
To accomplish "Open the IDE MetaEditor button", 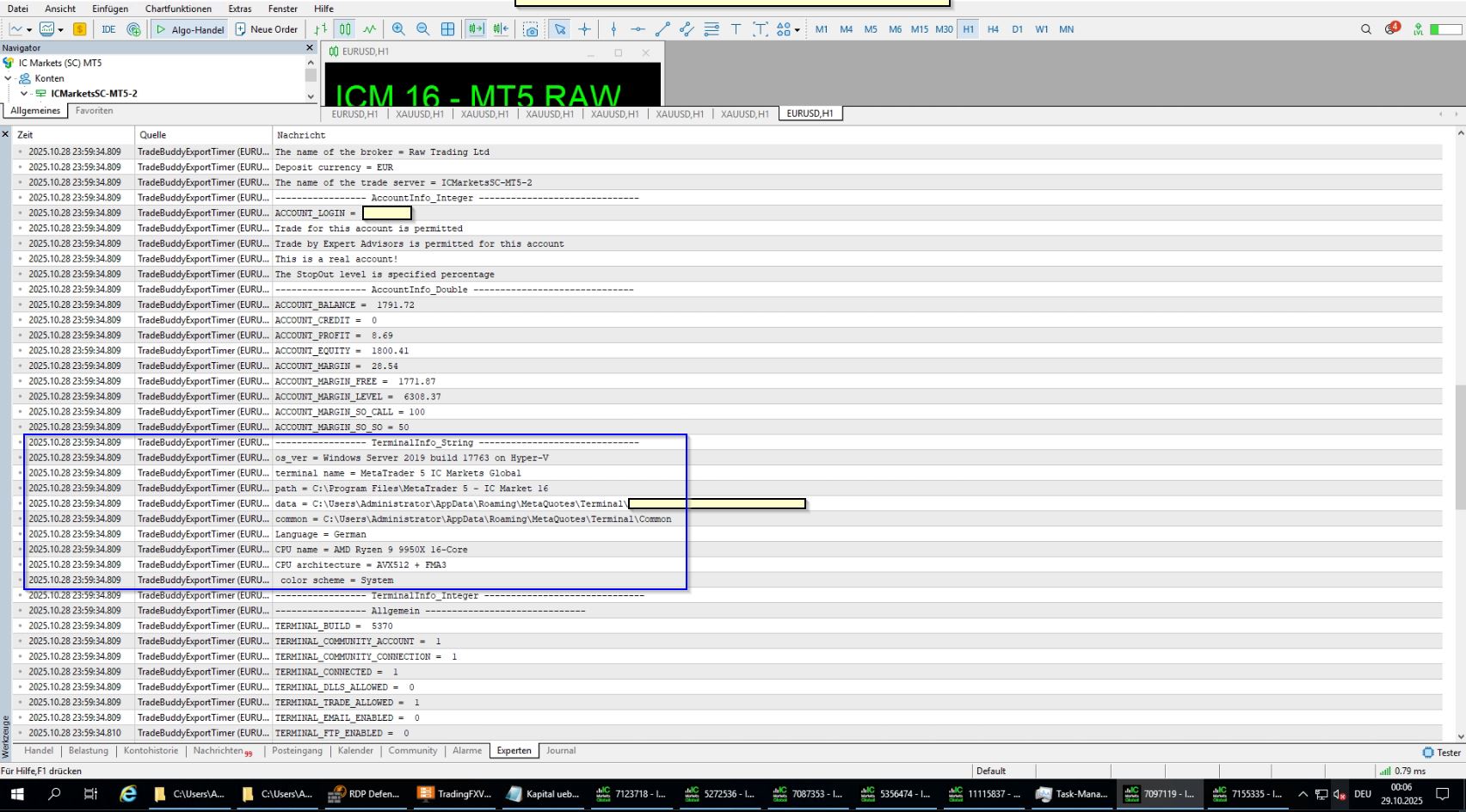I will tap(108, 29).
